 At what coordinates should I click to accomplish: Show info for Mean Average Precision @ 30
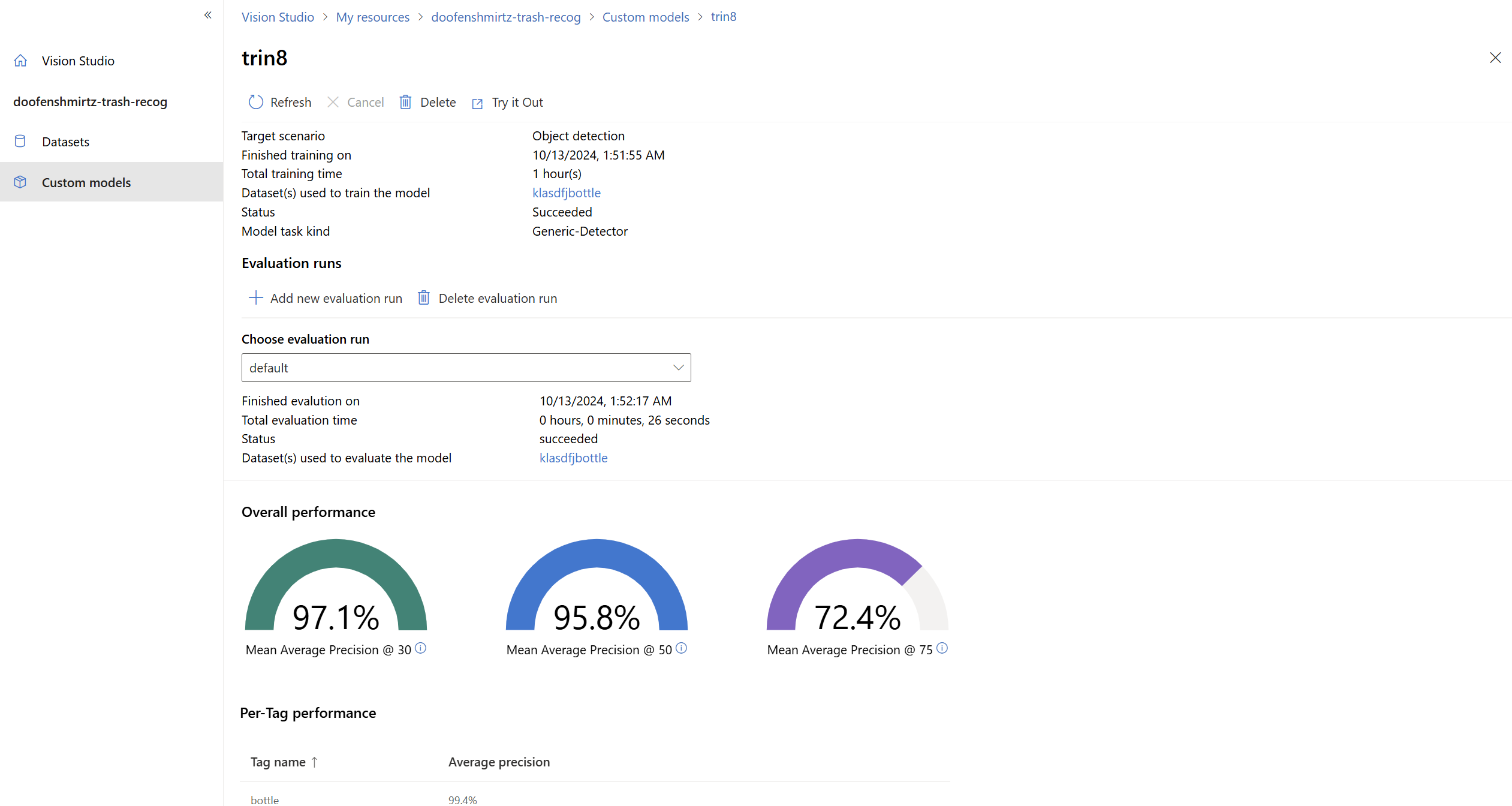[421, 648]
